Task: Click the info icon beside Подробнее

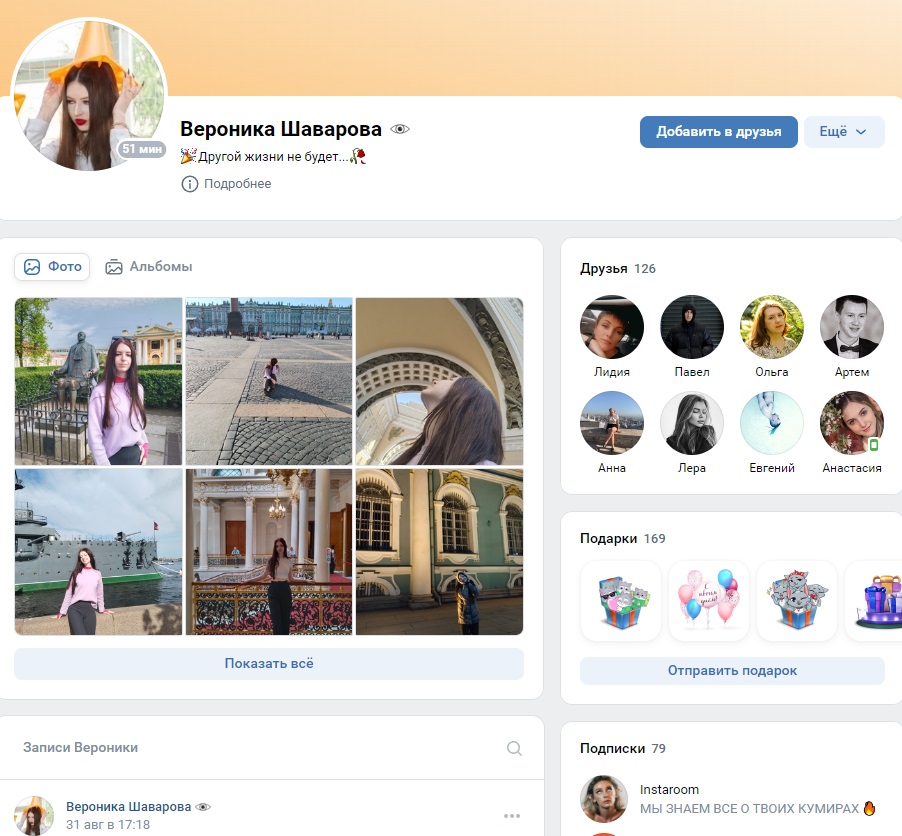Action: (x=189, y=184)
